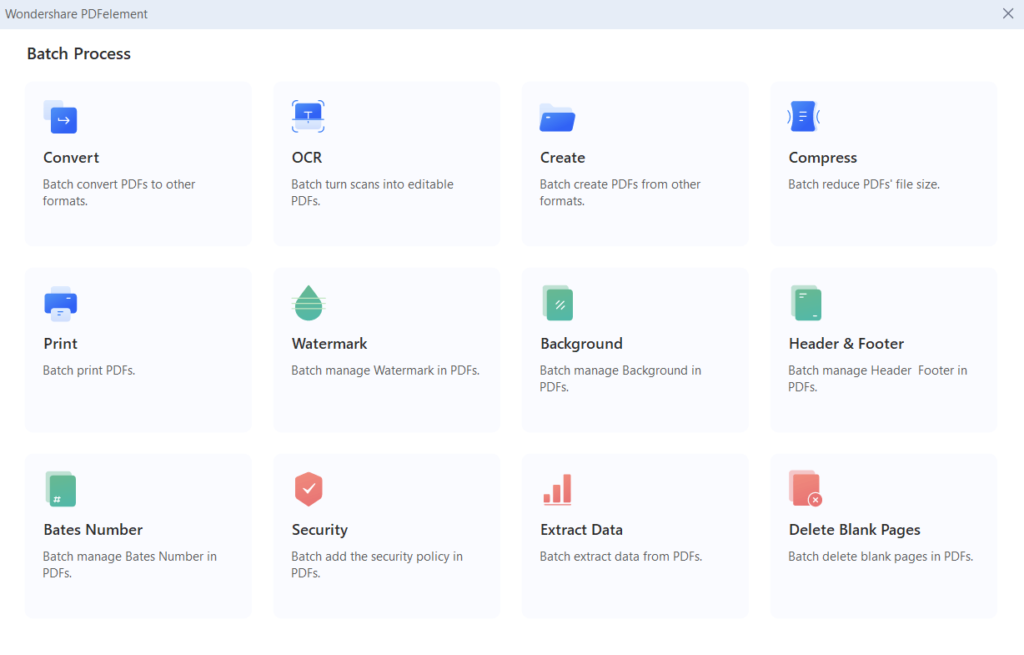This screenshot has width=1024, height=655.
Task: Click the OCR scan icon
Action: (308, 116)
